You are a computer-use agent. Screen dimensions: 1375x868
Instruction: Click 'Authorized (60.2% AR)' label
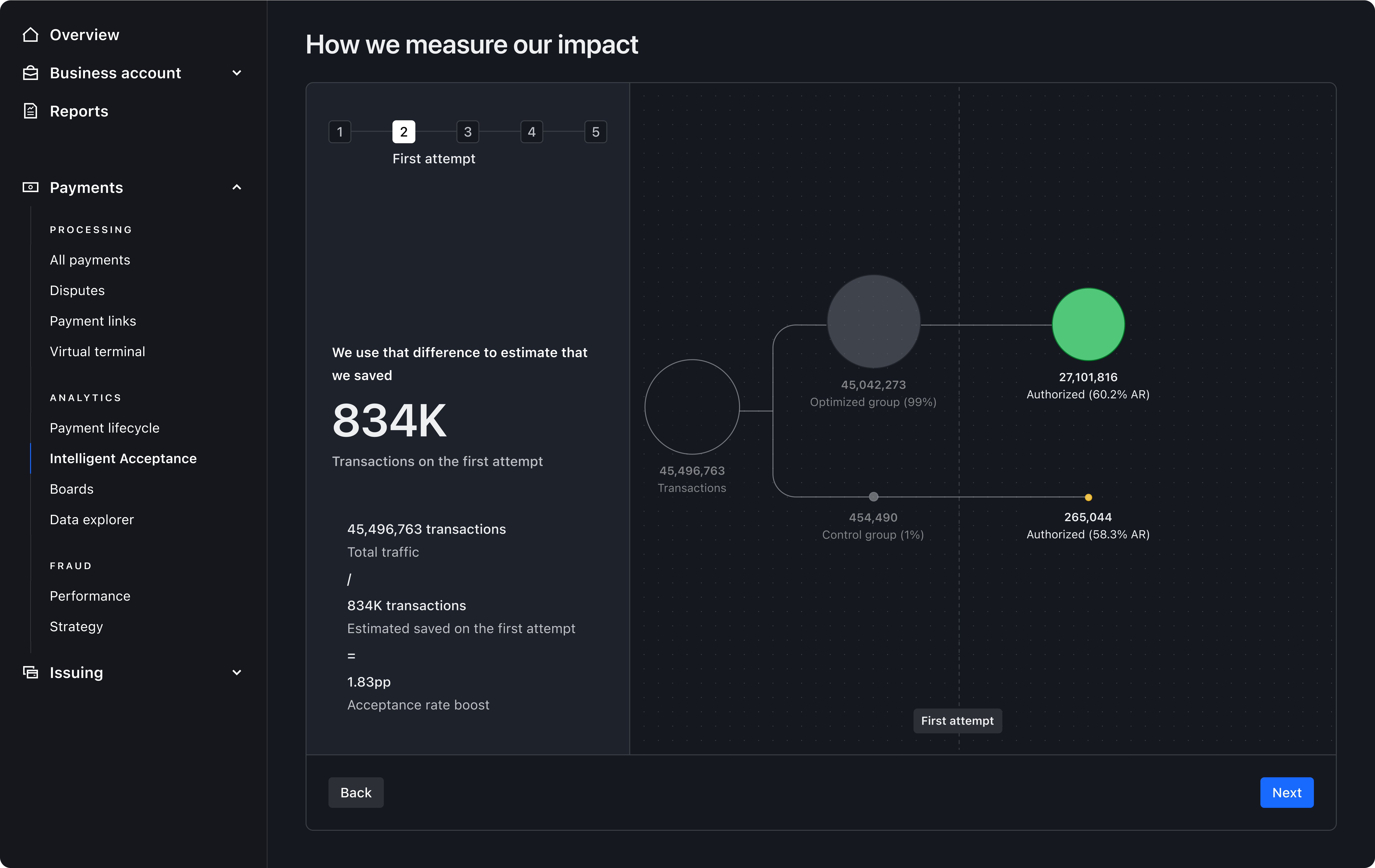point(1088,394)
